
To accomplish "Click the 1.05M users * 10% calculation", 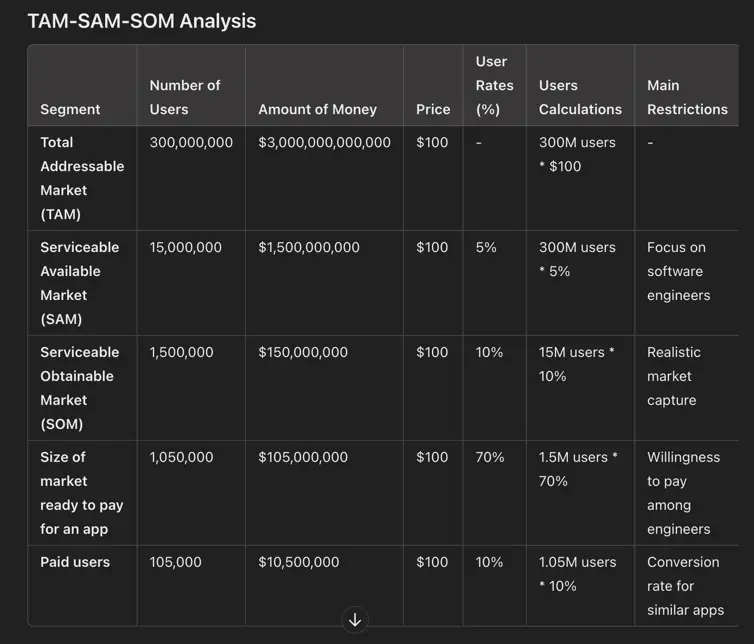I will [578, 574].
